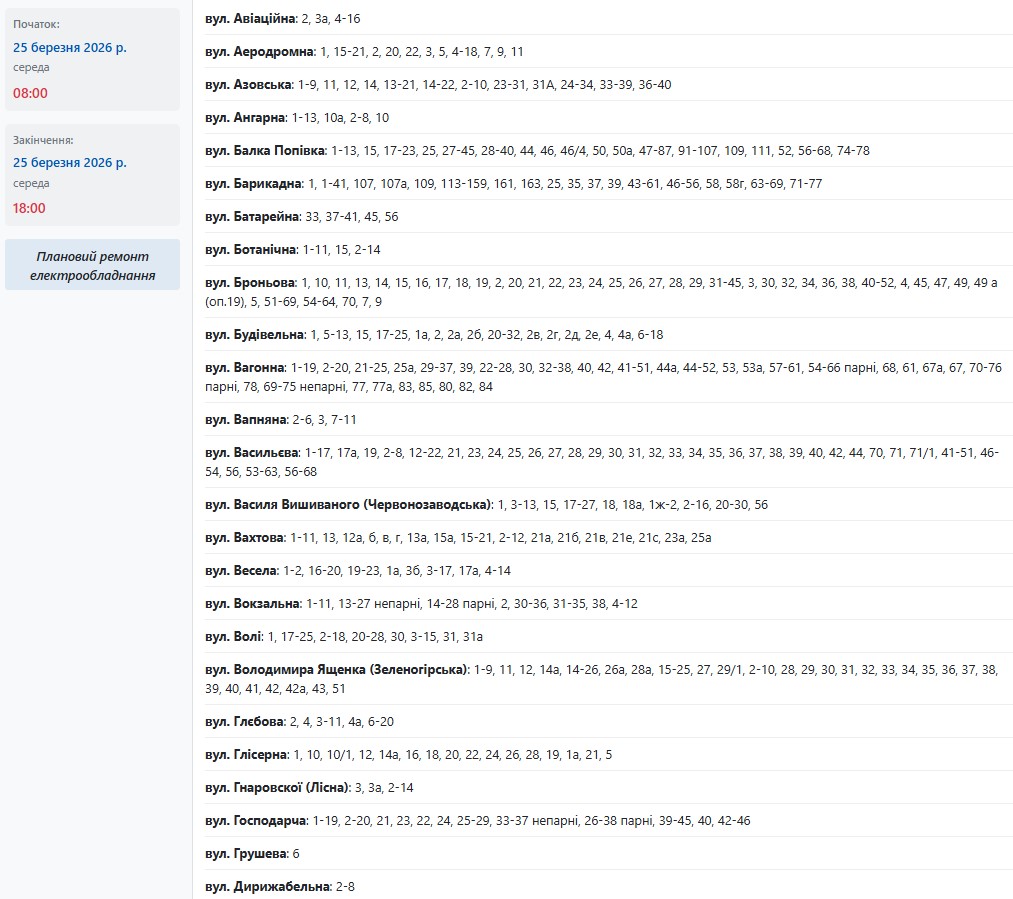1013x899 pixels.
Task: Click the вул. Ботанічна street name
Action: (251, 249)
